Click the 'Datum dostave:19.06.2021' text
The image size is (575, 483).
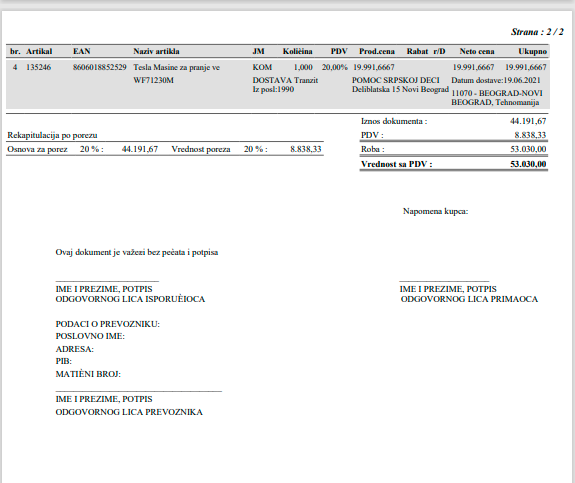496,80
